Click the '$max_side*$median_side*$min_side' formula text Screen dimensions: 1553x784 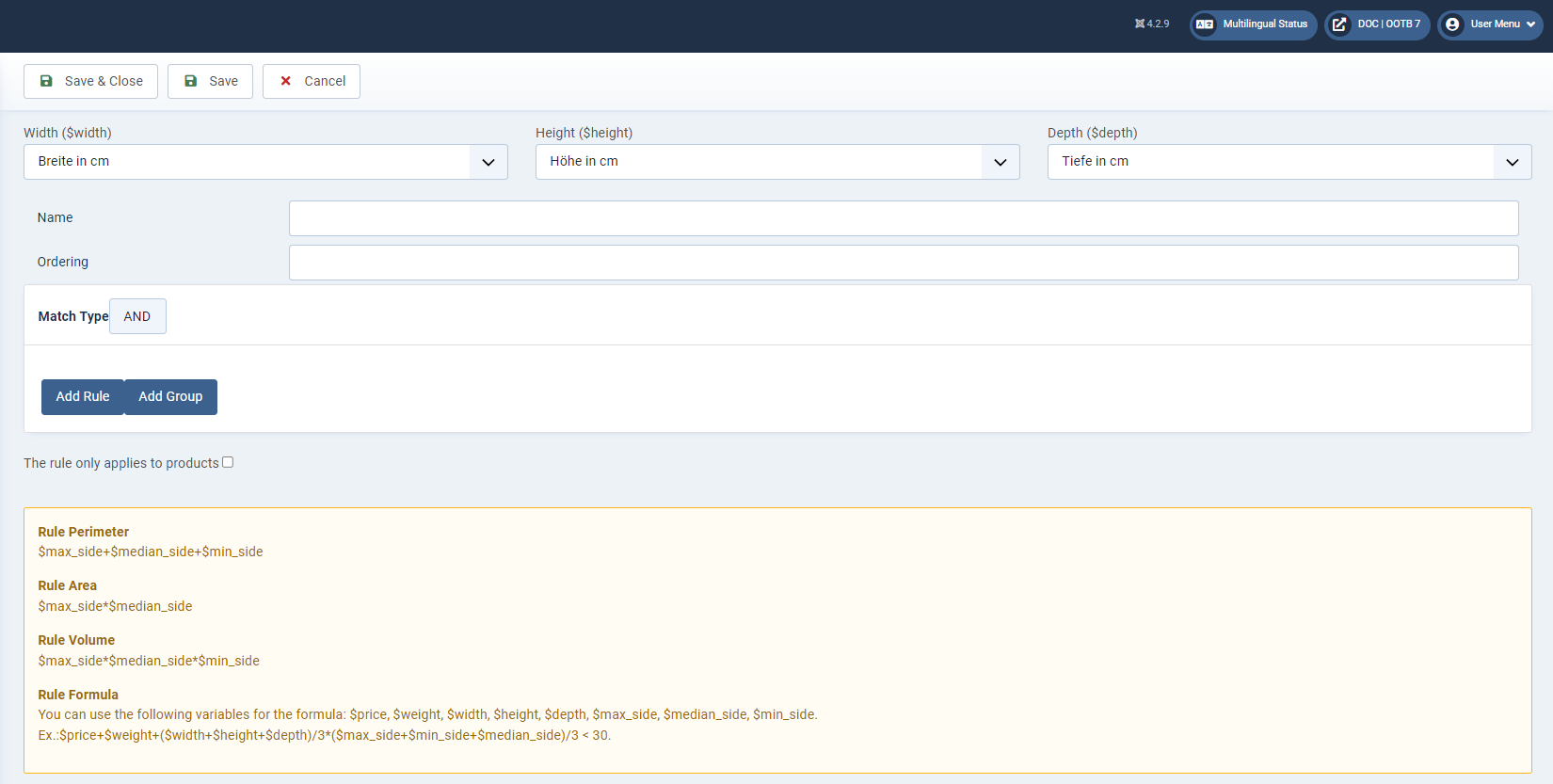coord(149,662)
